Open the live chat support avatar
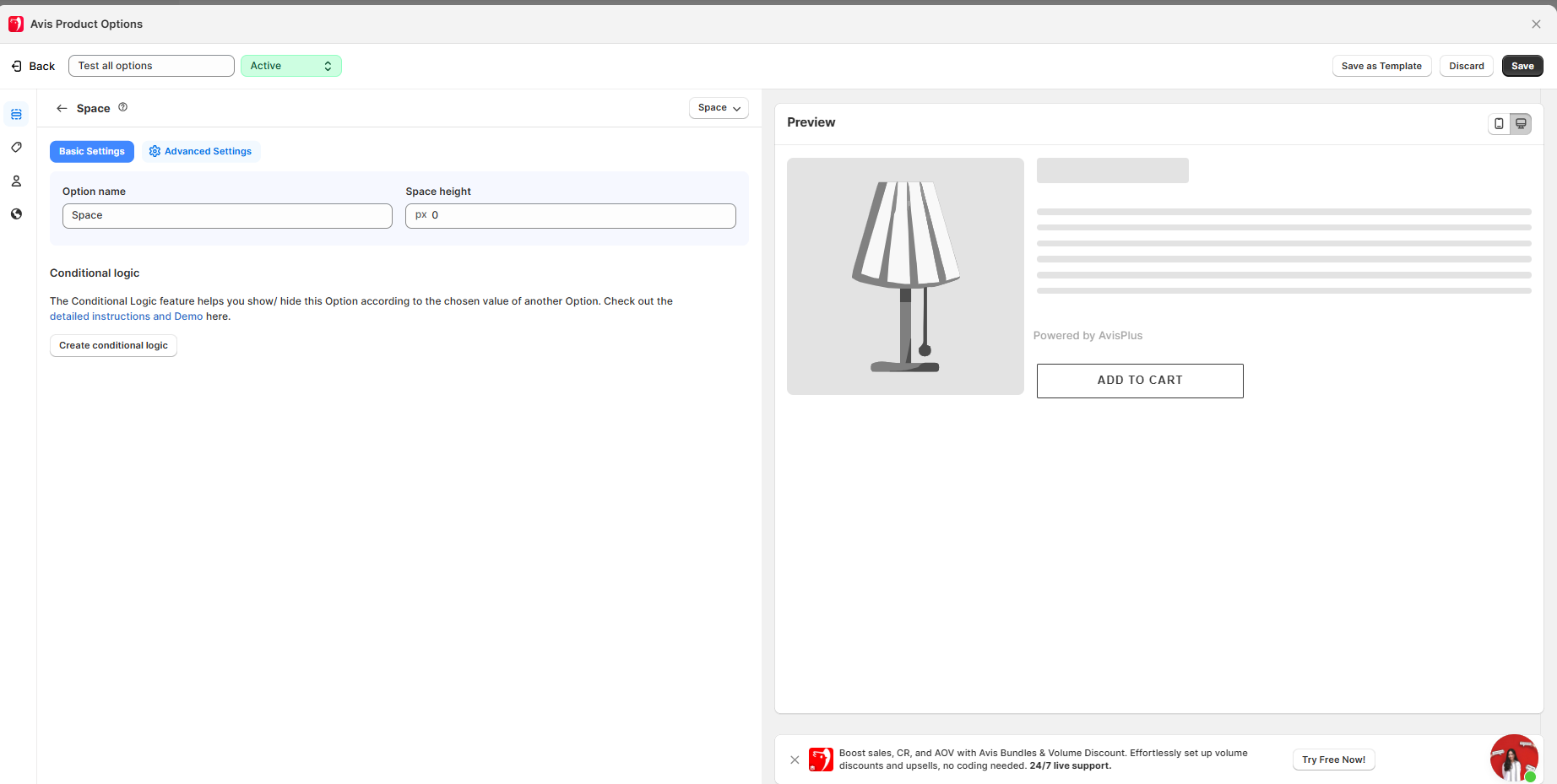 click(1513, 757)
